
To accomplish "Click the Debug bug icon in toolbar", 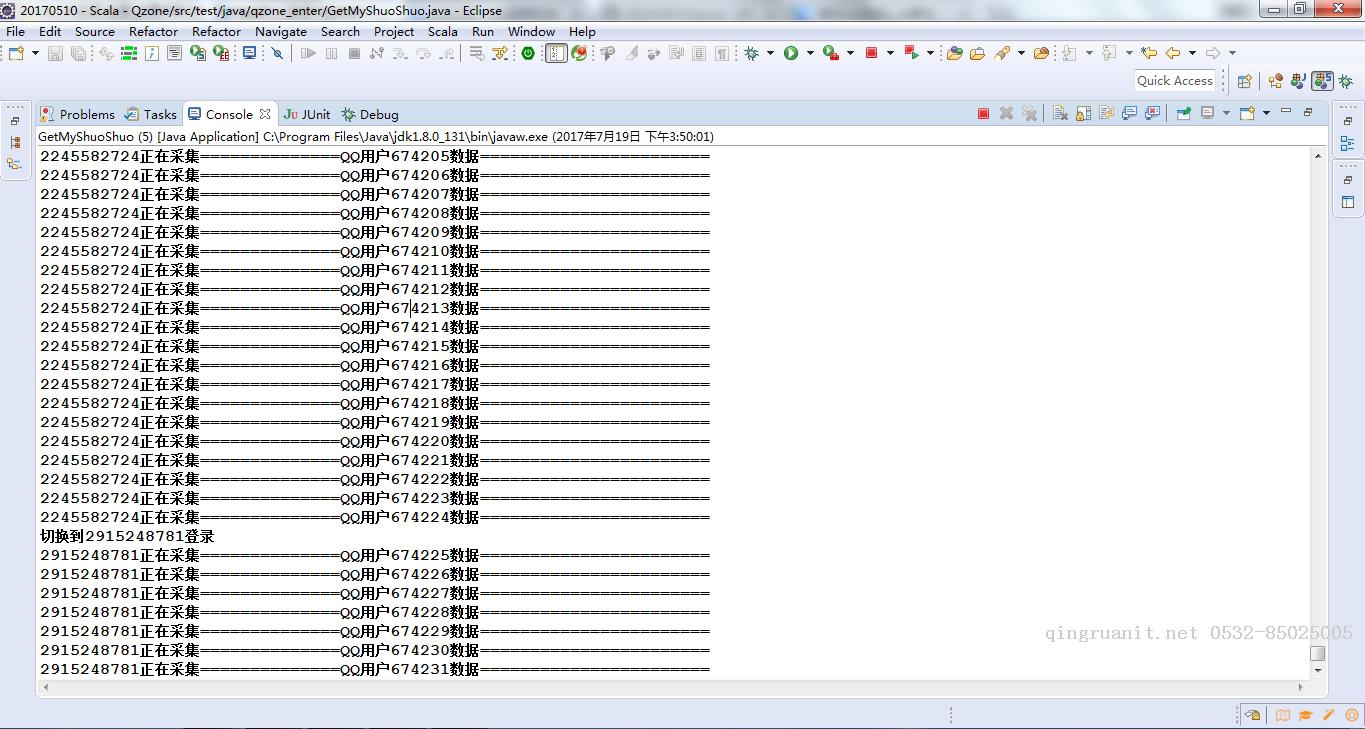I will coord(751,53).
